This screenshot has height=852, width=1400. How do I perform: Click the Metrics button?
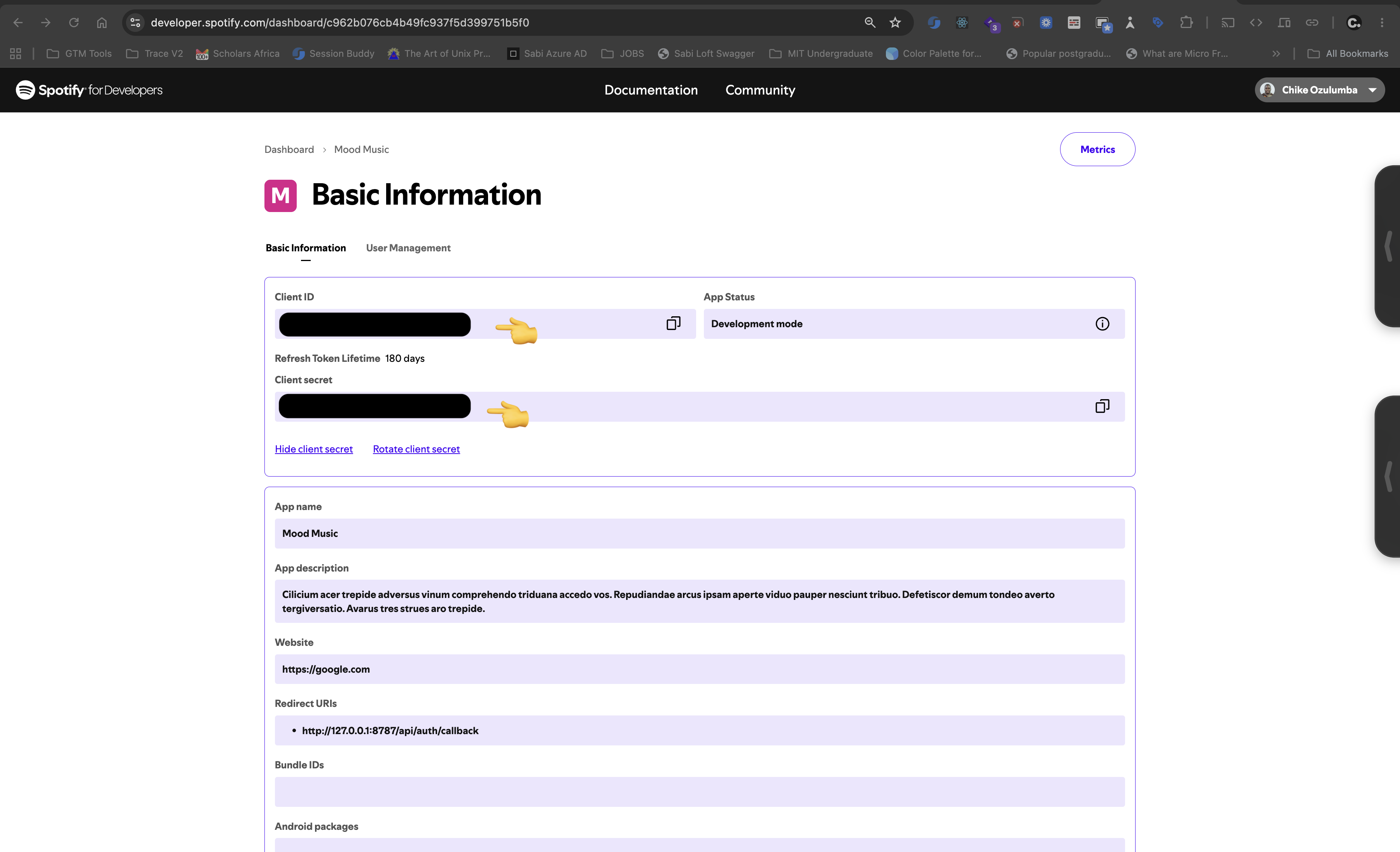coord(1097,149)
